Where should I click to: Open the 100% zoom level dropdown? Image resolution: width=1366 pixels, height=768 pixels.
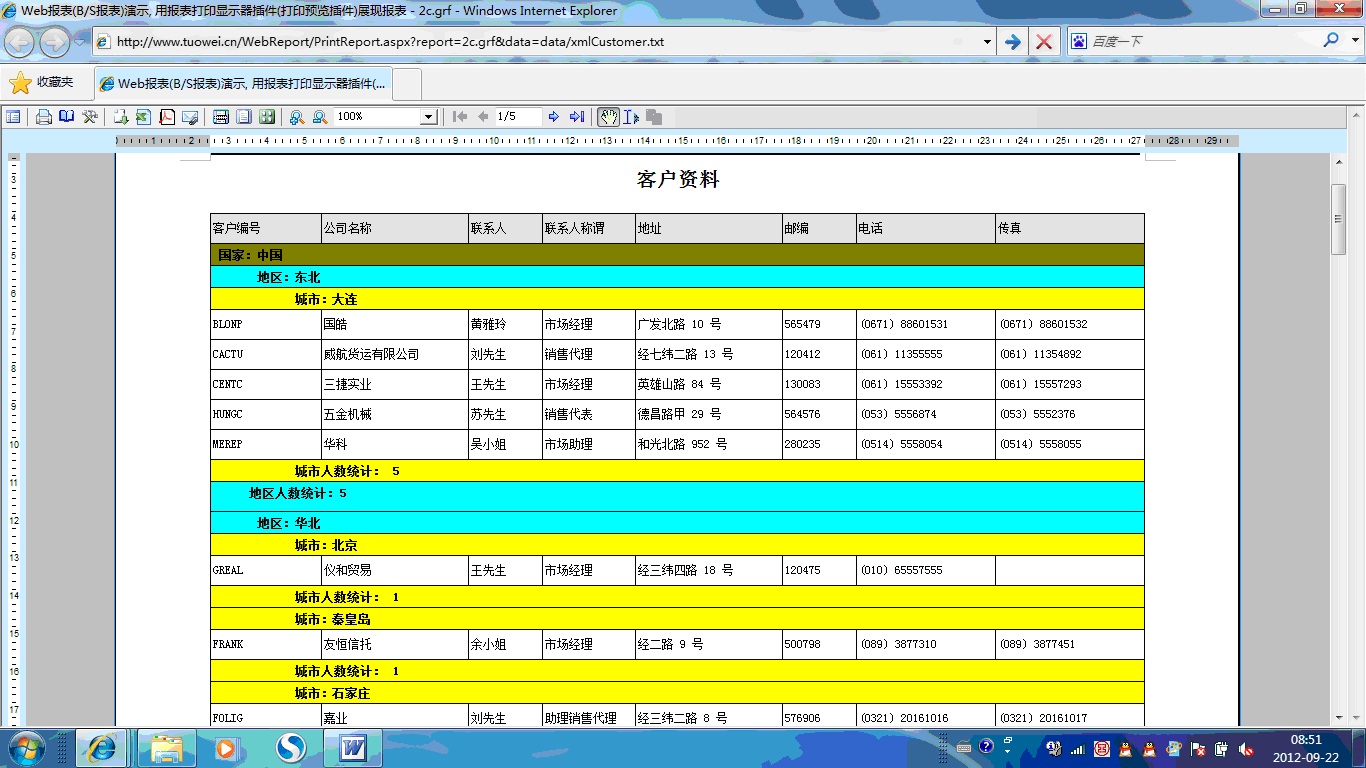pos(428,117)
